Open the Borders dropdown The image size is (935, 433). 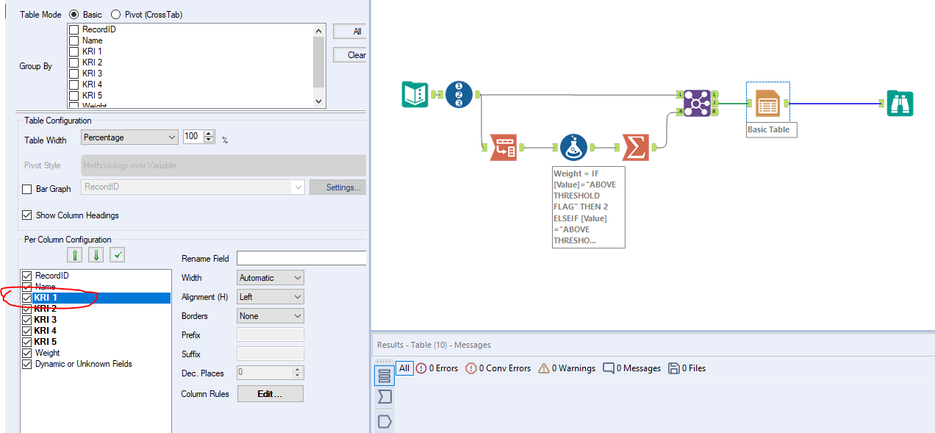[271, 316]
